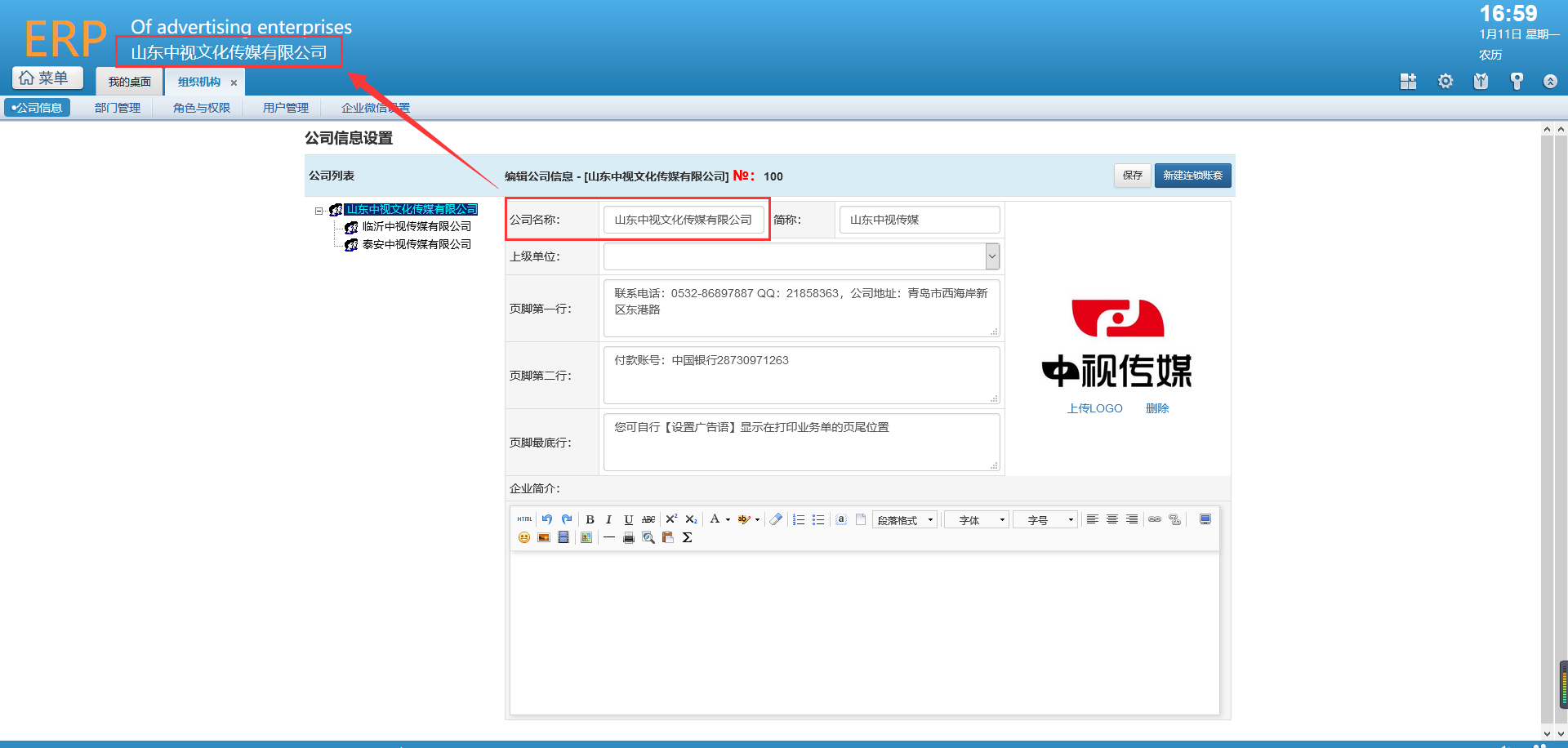Click the 中视传媒 company logo image

(1117, 343)
